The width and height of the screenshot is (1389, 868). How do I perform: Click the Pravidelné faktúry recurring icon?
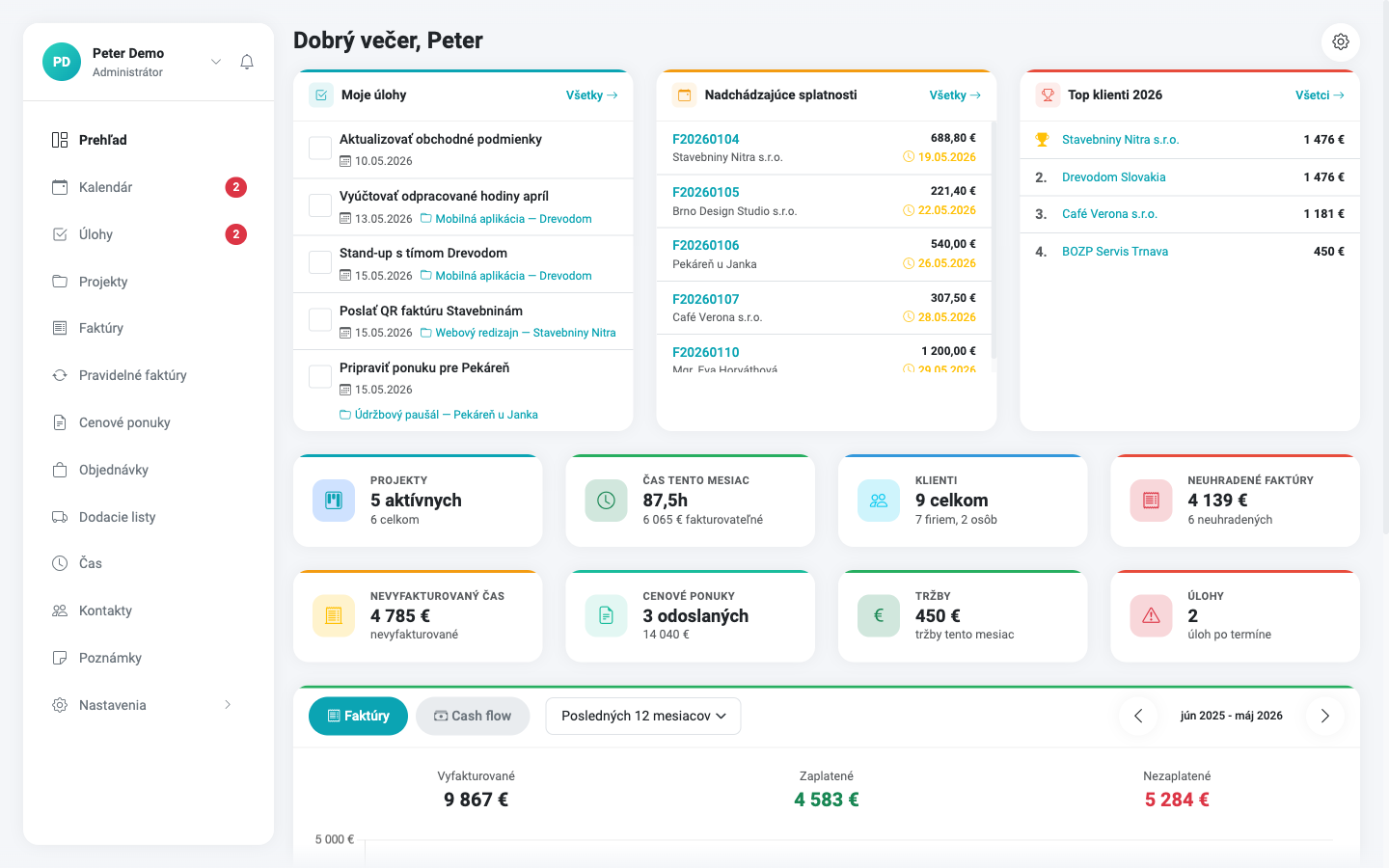[x=60, y=375]
